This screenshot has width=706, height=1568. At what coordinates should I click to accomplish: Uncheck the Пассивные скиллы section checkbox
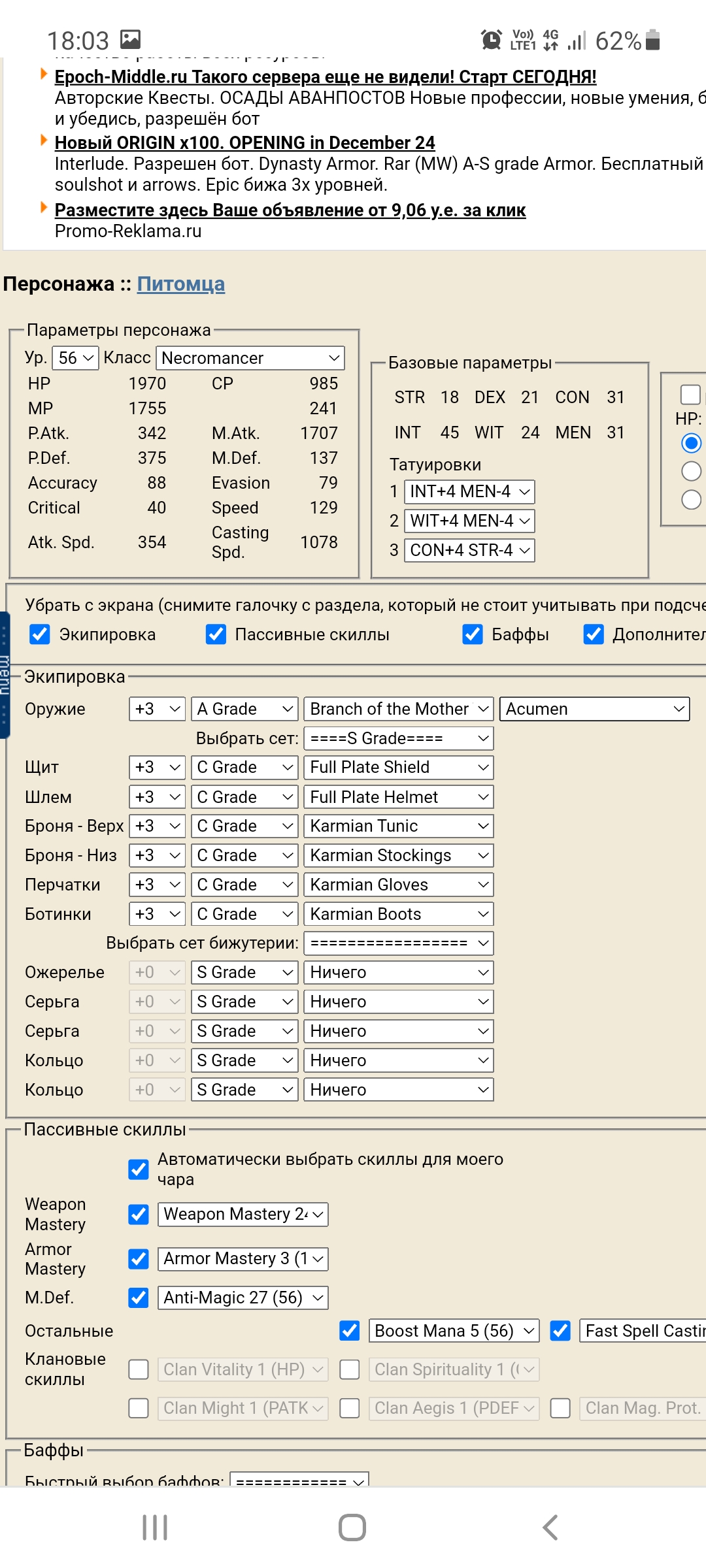click(216, 634)
